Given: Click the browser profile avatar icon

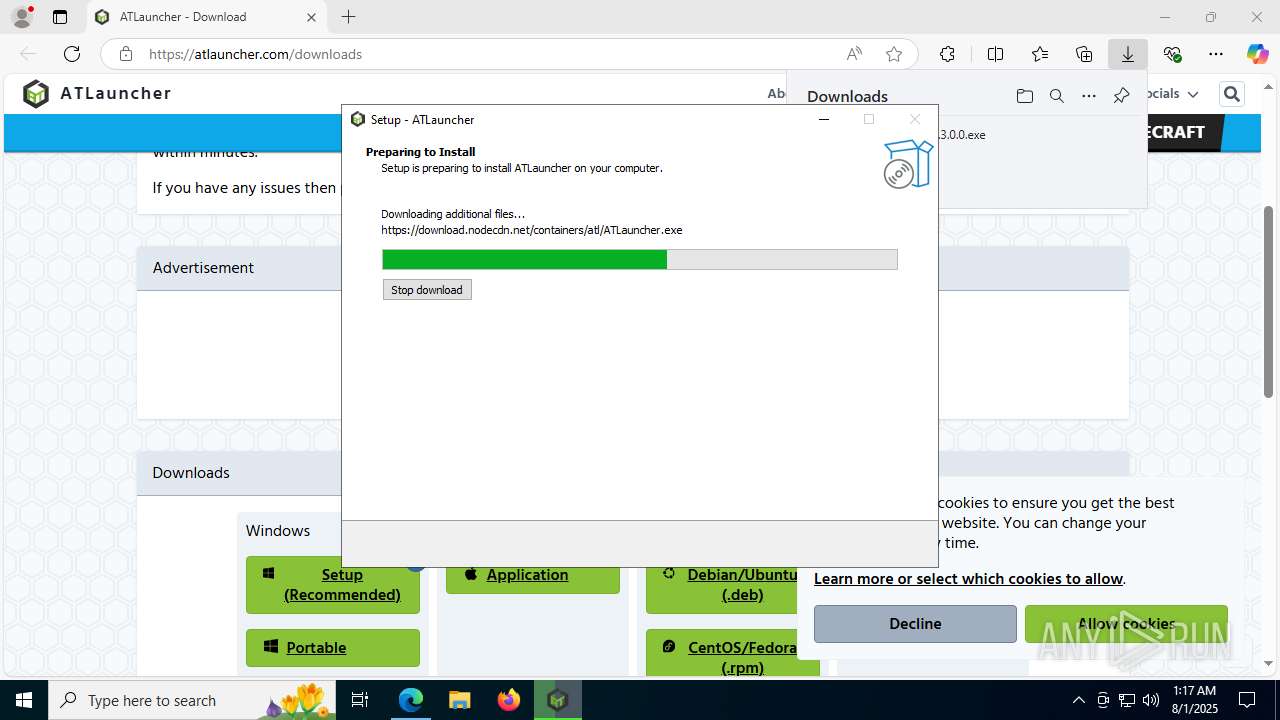Looking at the screenshot, I should (x=21, y=17).
